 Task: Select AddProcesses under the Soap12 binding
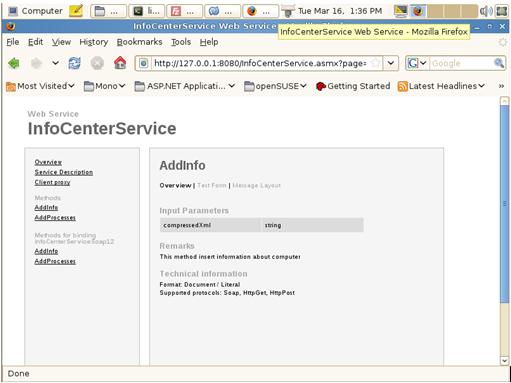(55, 261)
